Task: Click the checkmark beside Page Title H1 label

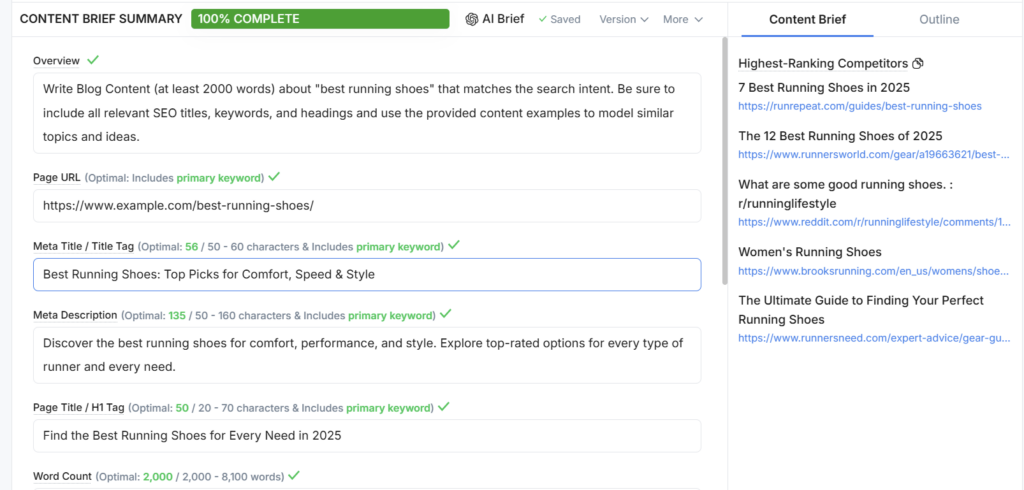Action: pyautogui.click(x=443, y=406)
